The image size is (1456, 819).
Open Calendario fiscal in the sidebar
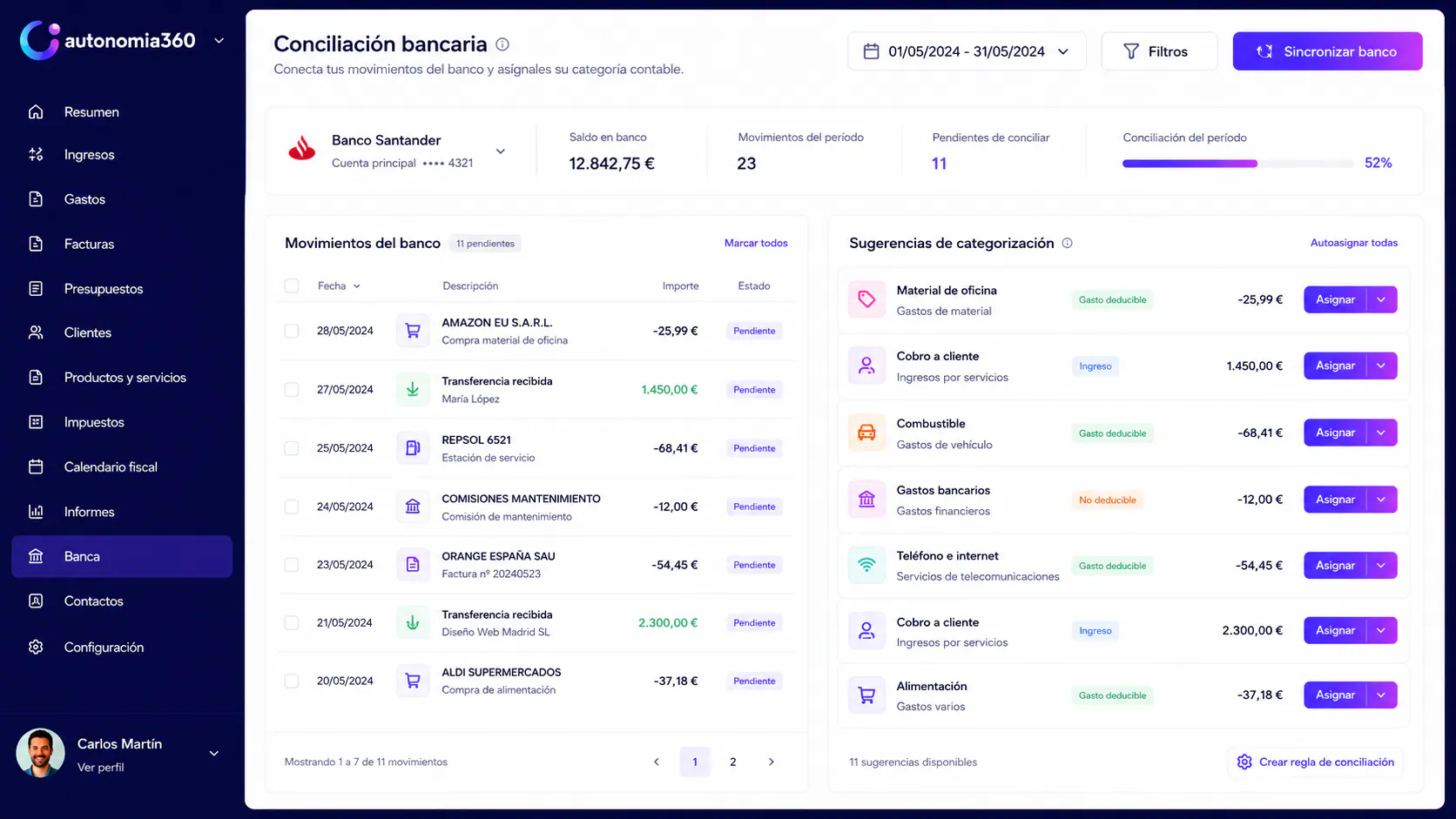[x=122, y=467]
